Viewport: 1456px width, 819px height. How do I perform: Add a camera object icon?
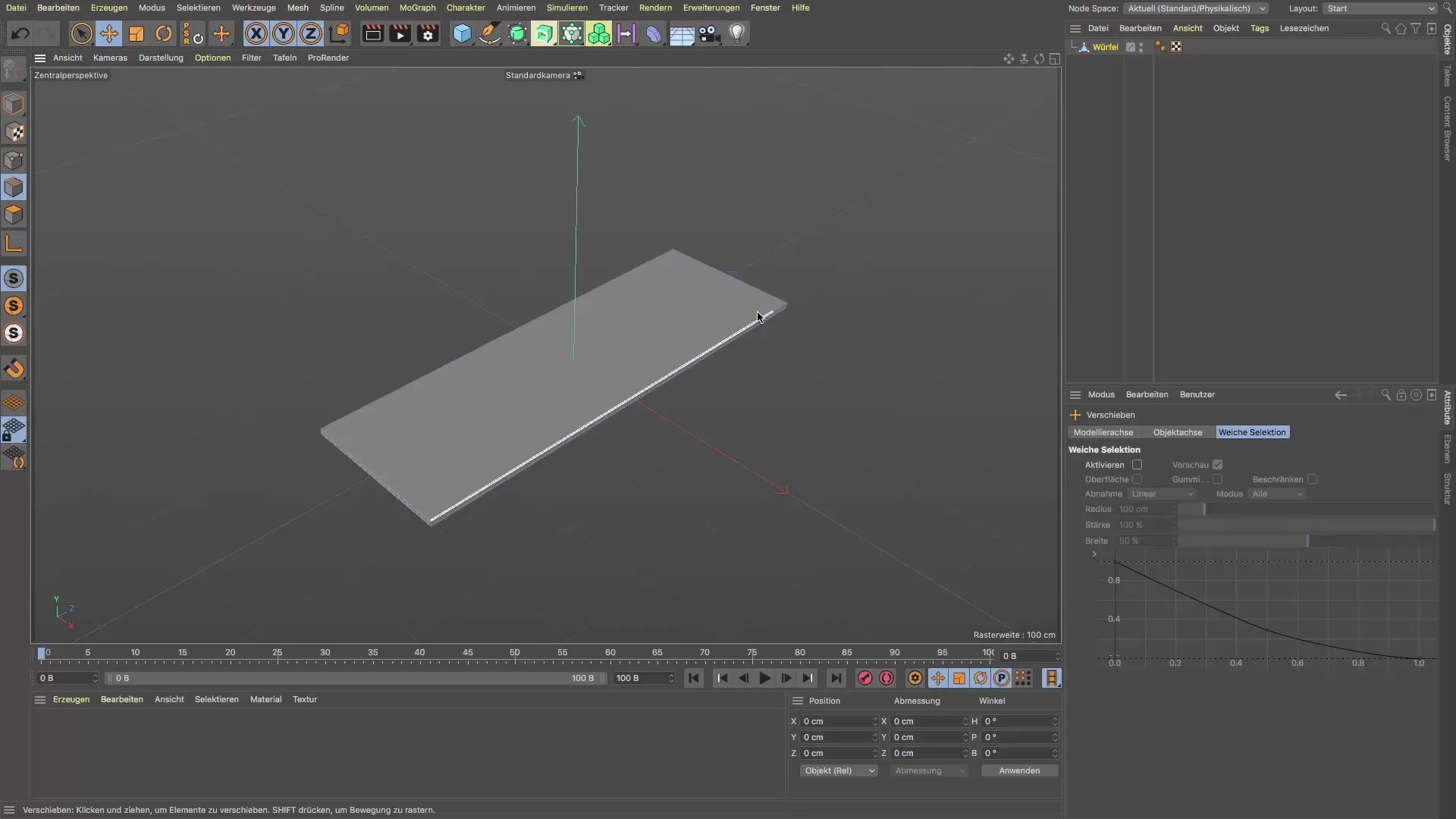pyautogui.click(x=709, y=33)
